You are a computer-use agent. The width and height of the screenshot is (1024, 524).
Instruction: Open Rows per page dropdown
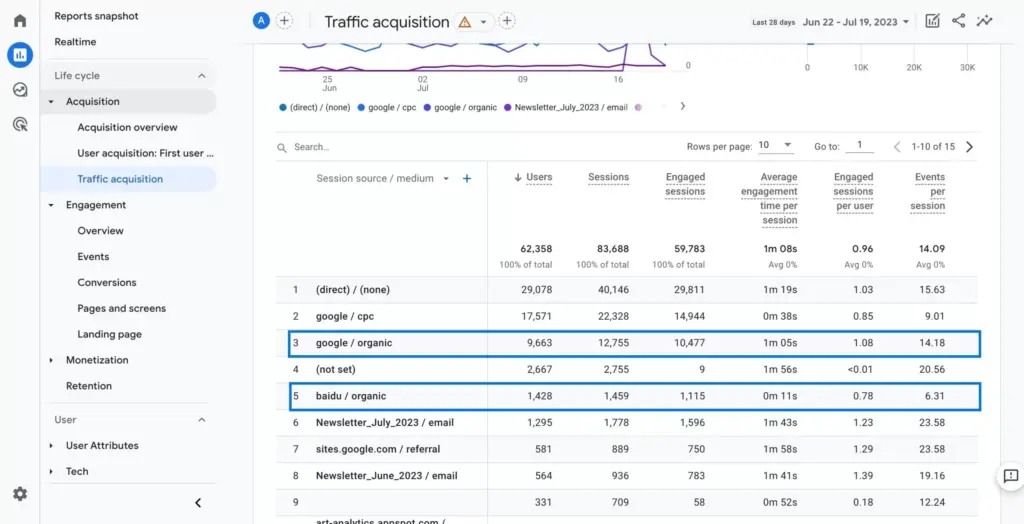coord(776,146)
